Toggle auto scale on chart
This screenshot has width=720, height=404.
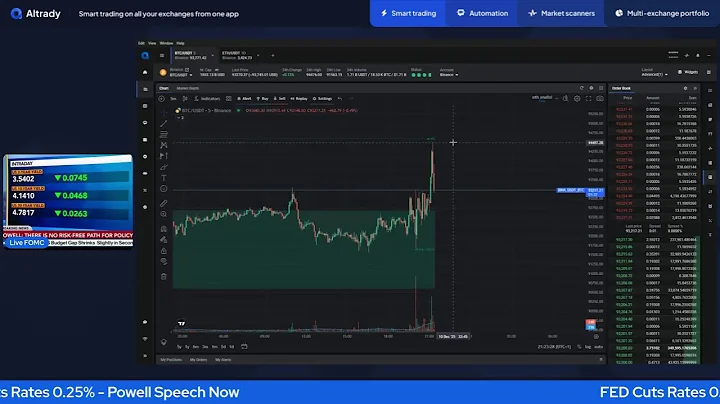click(598, 347)
